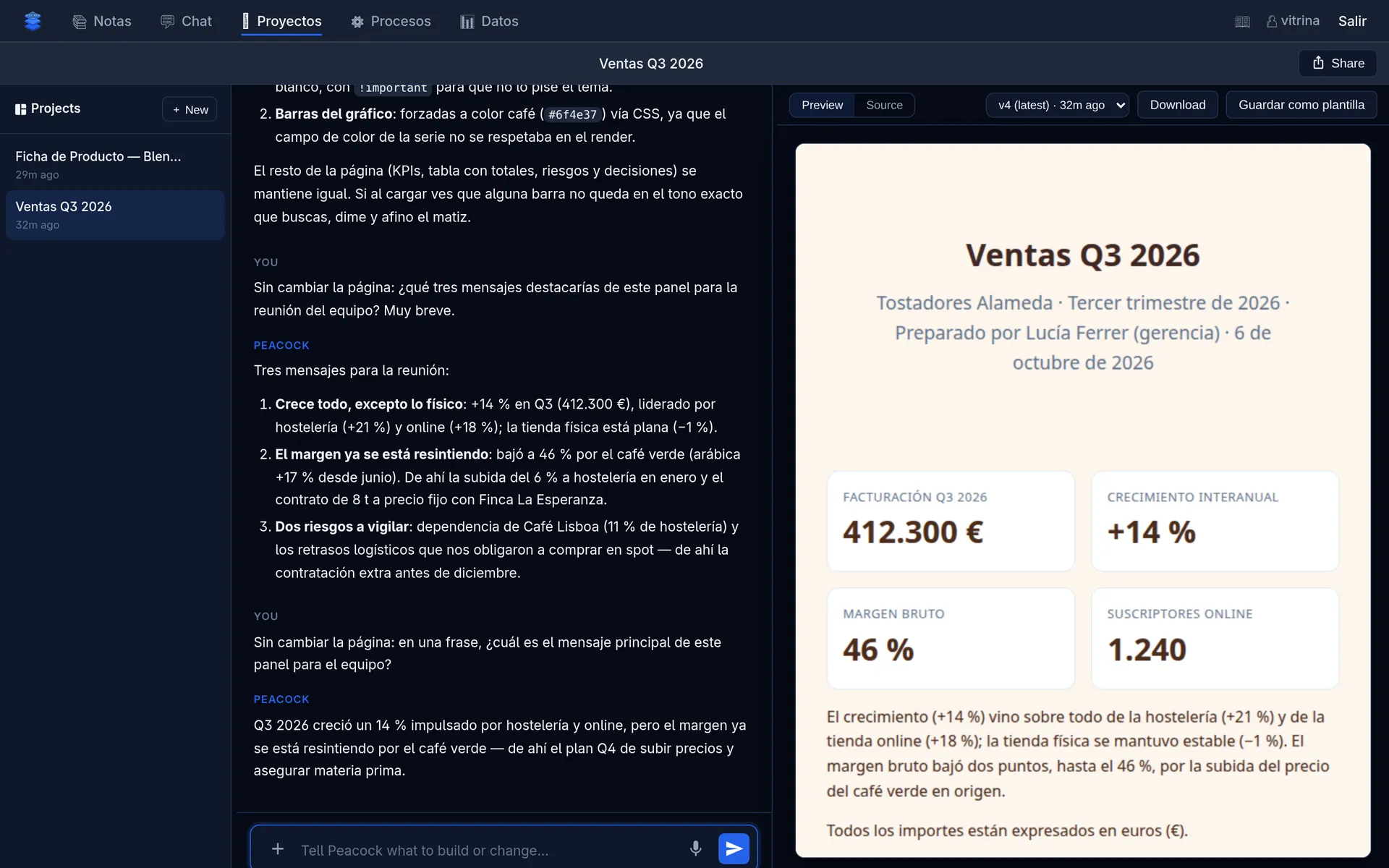Click the app logo icon
Viewport: 1389px width, 868px height.
point(33,21)
